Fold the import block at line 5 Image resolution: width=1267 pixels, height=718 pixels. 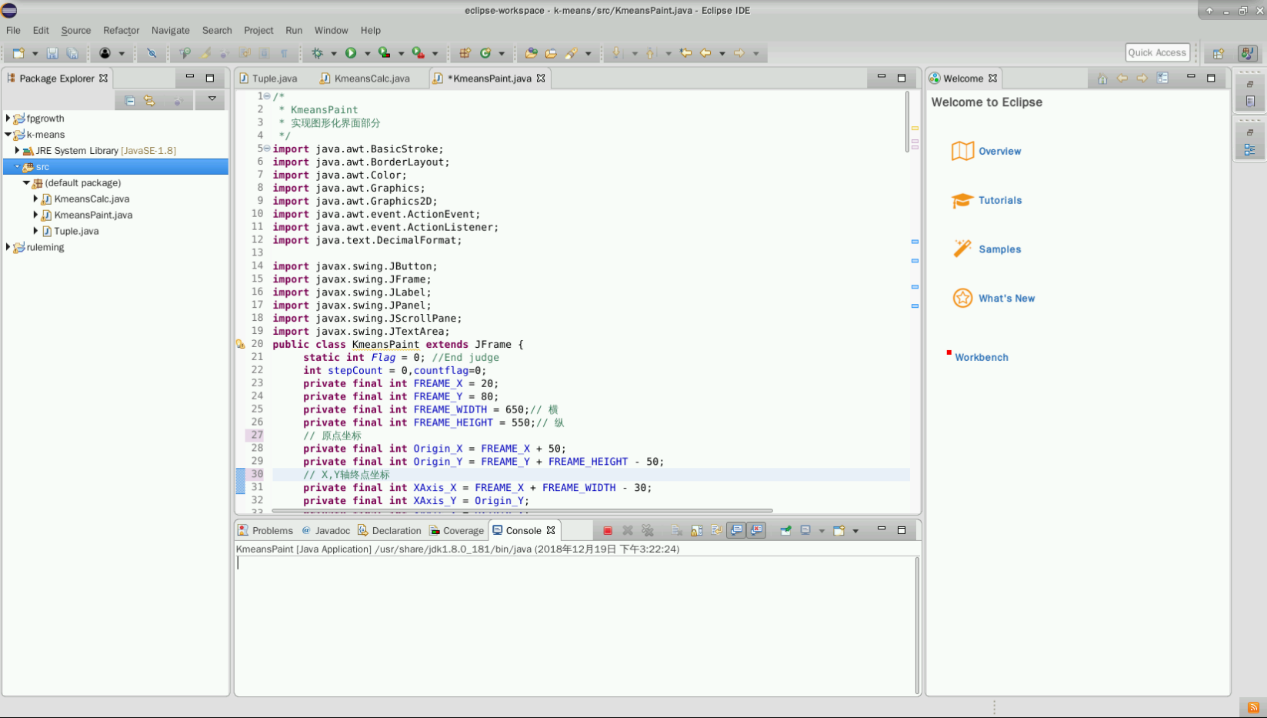267,149
